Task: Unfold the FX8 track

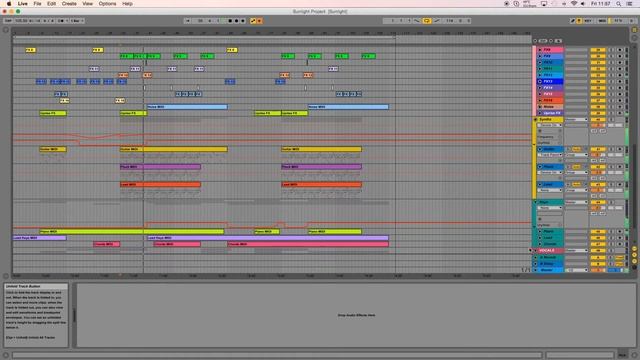Action: pyautogui.click(x=540, y=50)
